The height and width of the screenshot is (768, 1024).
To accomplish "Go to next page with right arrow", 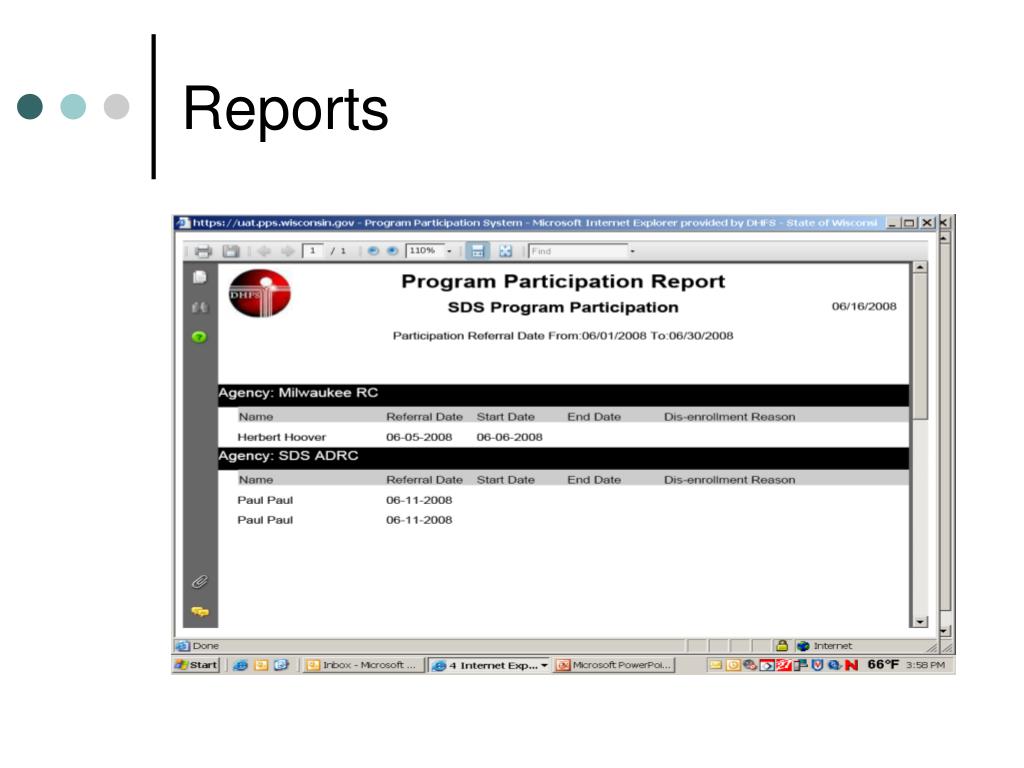I will point(287,251).
